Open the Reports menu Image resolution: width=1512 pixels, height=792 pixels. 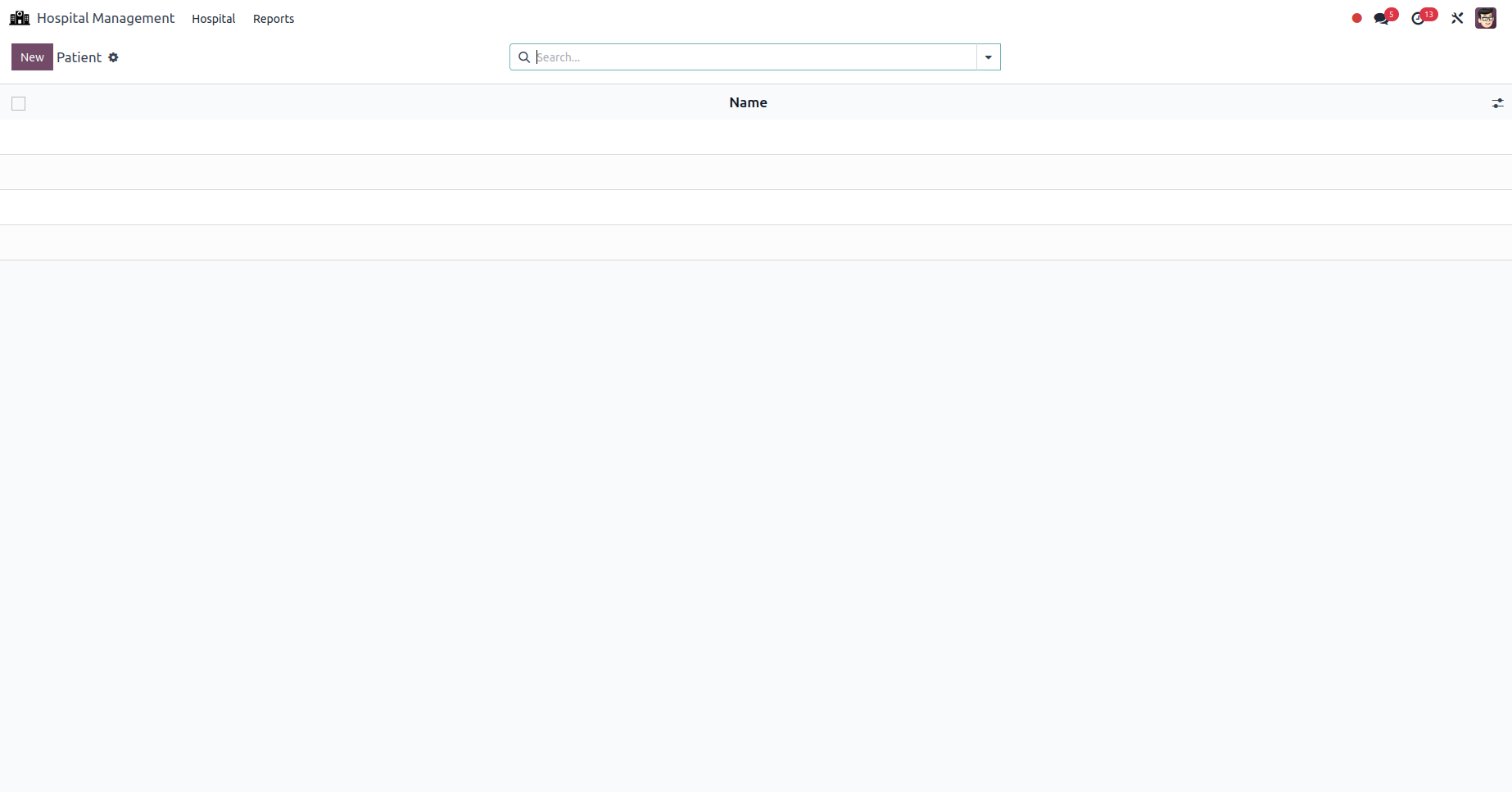point(274,19)
